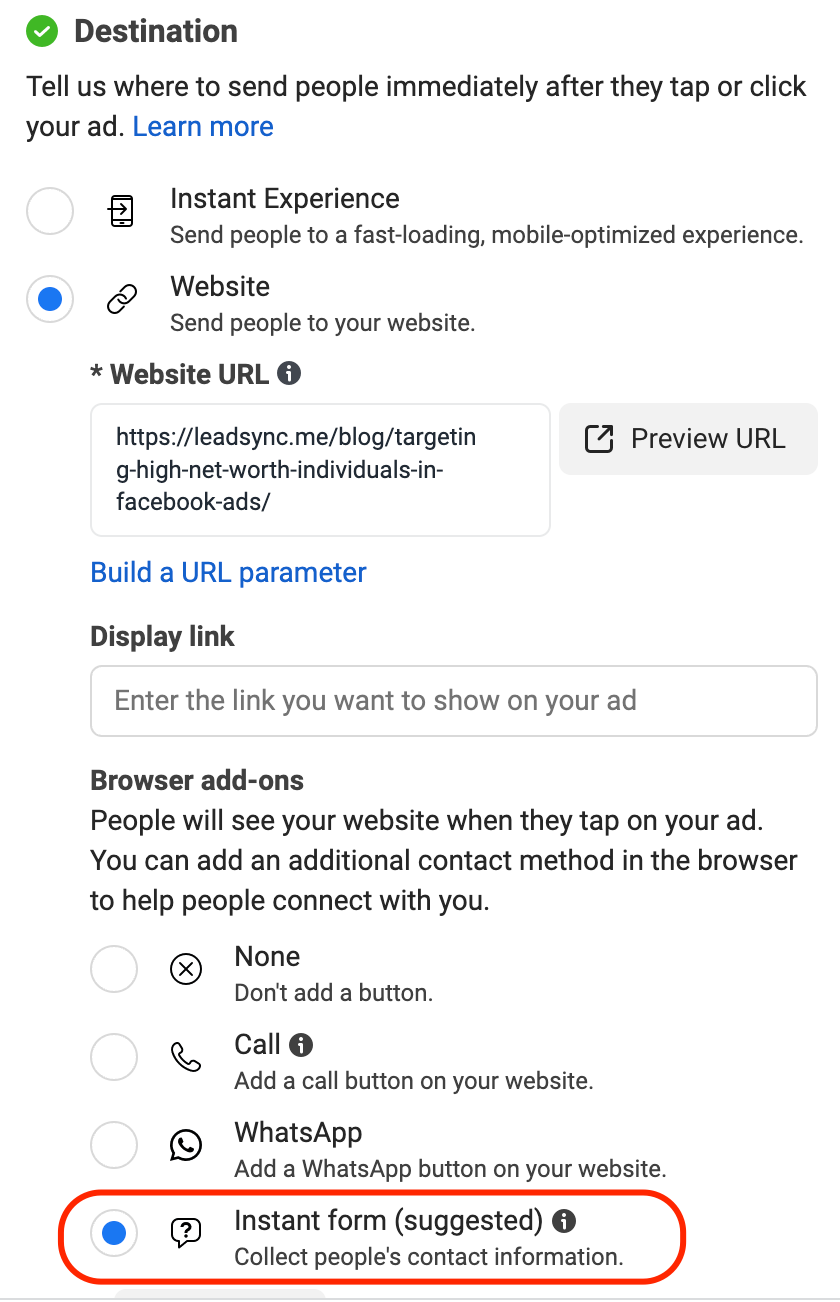Click the Instant Experience phone icon
The image size is (840, 1302).
click(121, 211)
